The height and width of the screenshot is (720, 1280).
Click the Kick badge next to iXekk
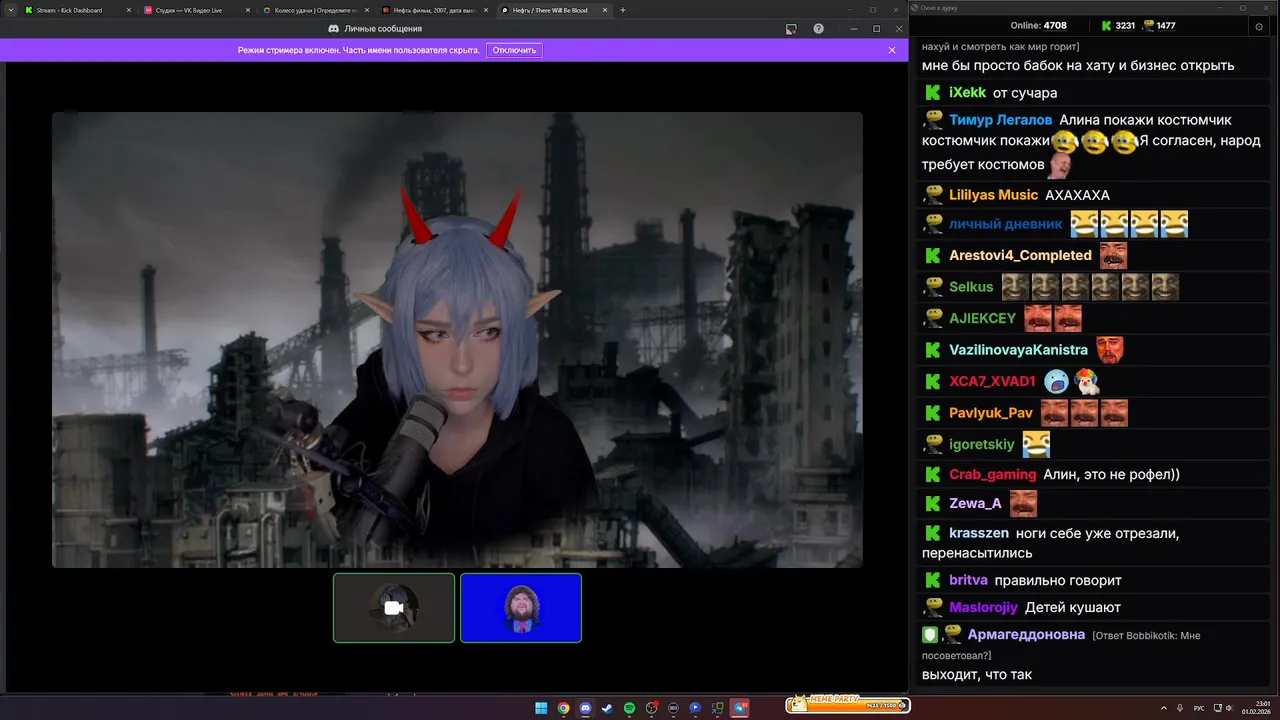932,92
